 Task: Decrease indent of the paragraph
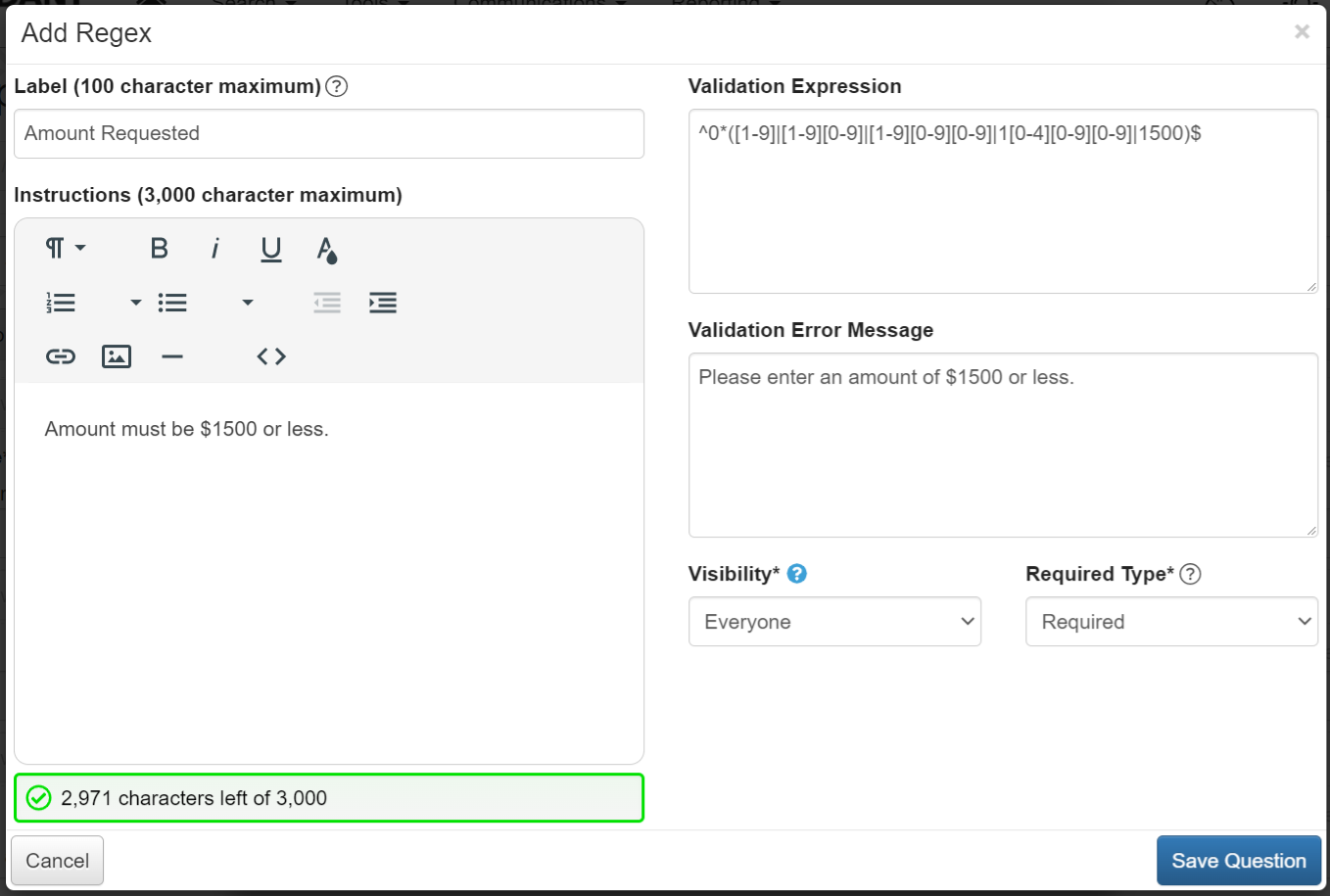(327, 303)
